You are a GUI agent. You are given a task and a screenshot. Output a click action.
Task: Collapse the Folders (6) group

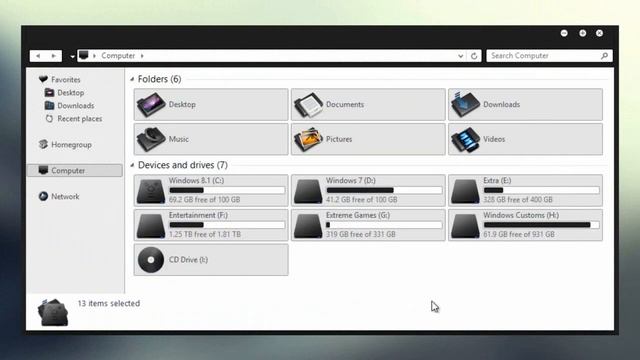pyautogui.click(x=132, y=79)
